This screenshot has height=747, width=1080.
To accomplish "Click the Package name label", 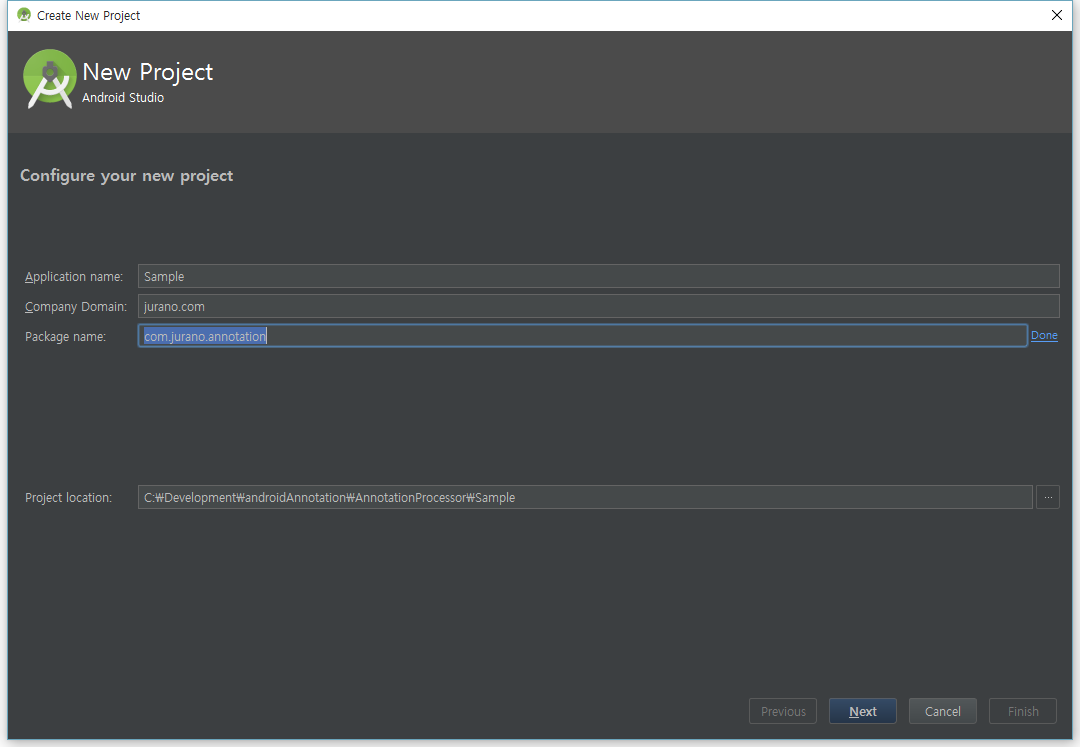I will coord(66,336).
